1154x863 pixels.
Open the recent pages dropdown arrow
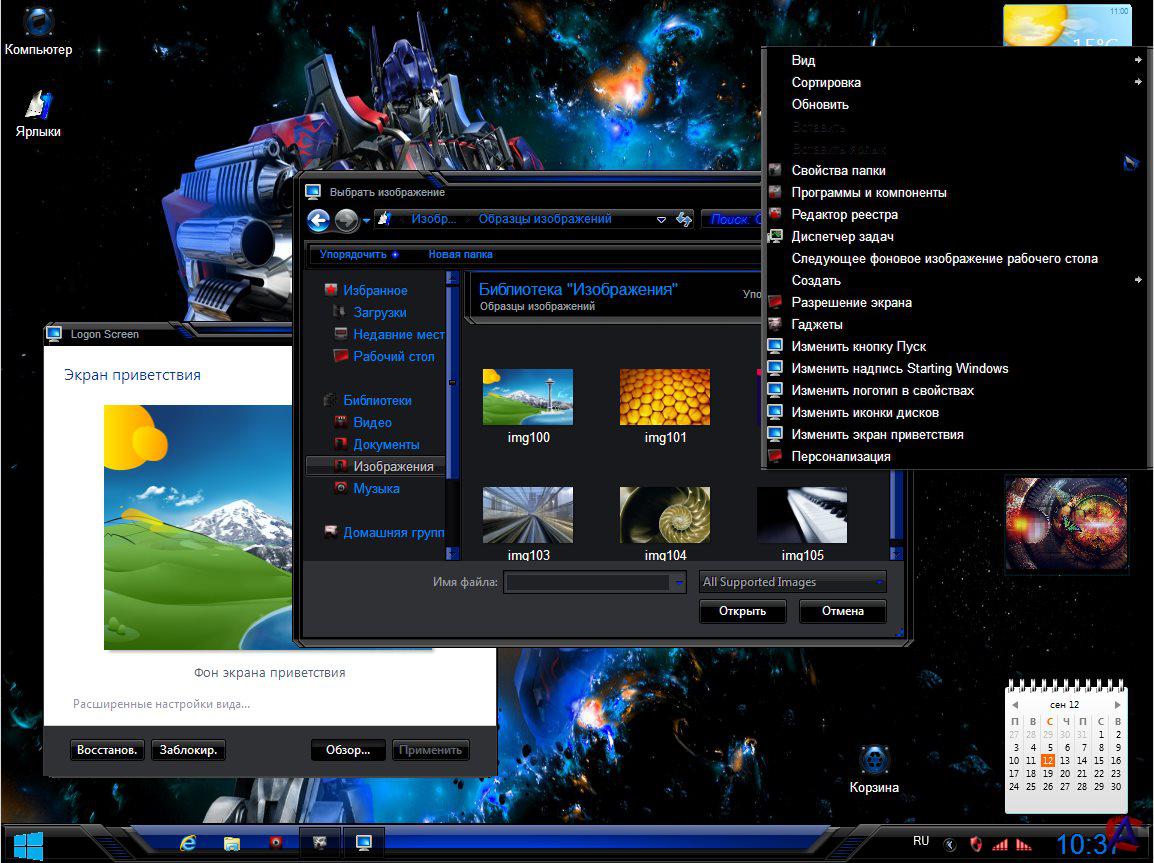coord(366,220)
